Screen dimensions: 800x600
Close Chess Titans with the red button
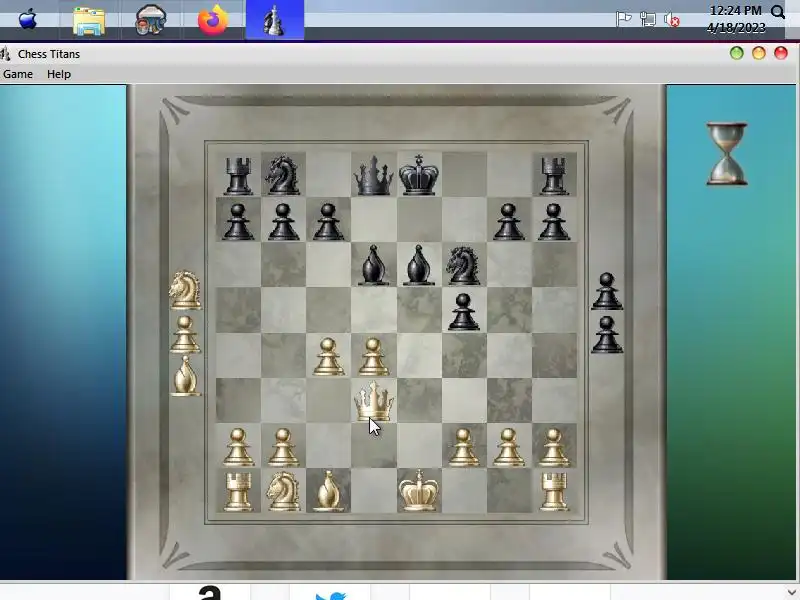tap(781, 53)
